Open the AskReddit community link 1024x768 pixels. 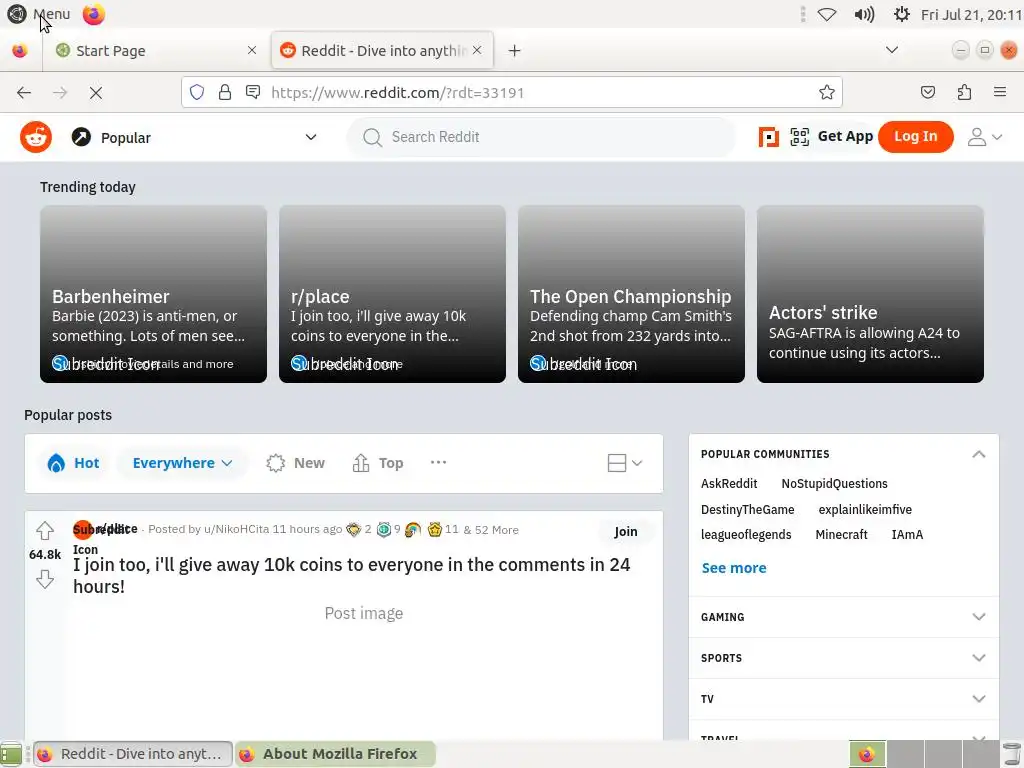point(729,483)
